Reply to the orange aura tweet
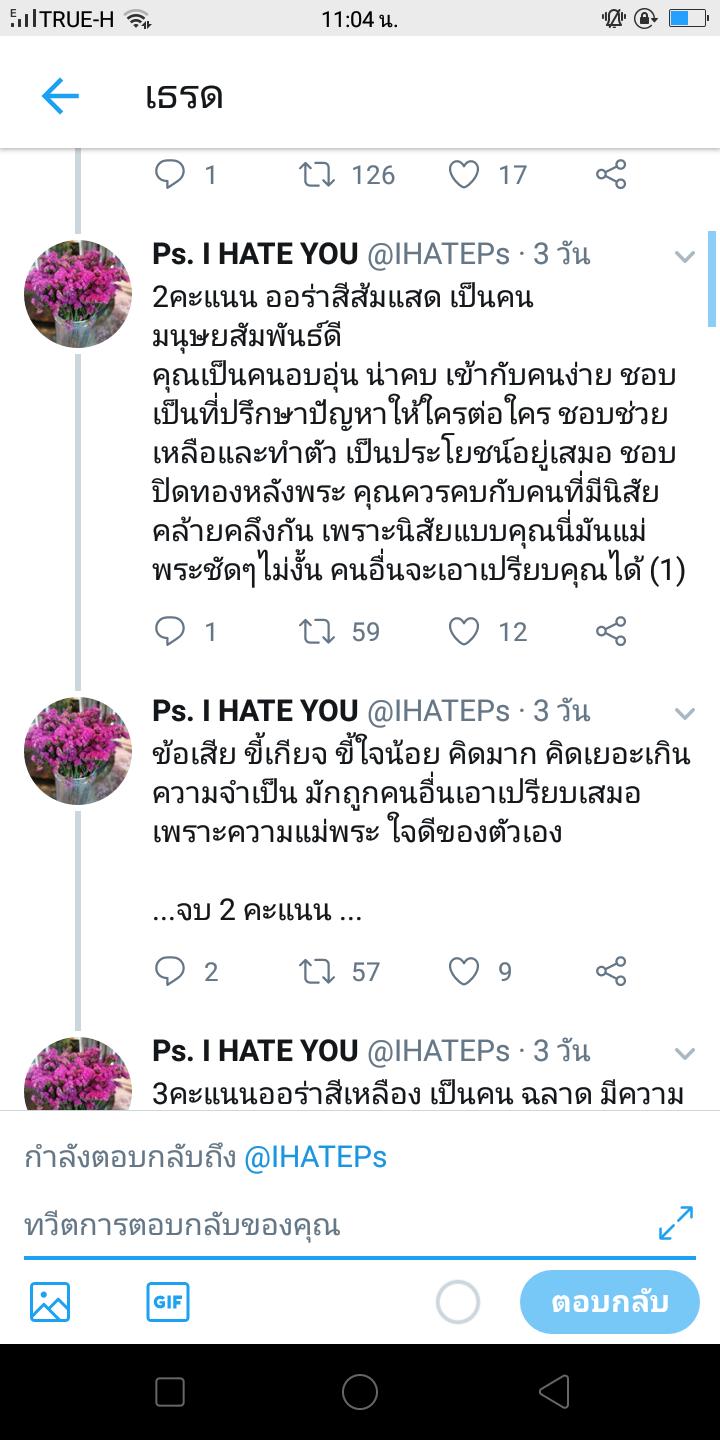Viewport: 720px width, 1440px height. [171, 631]
